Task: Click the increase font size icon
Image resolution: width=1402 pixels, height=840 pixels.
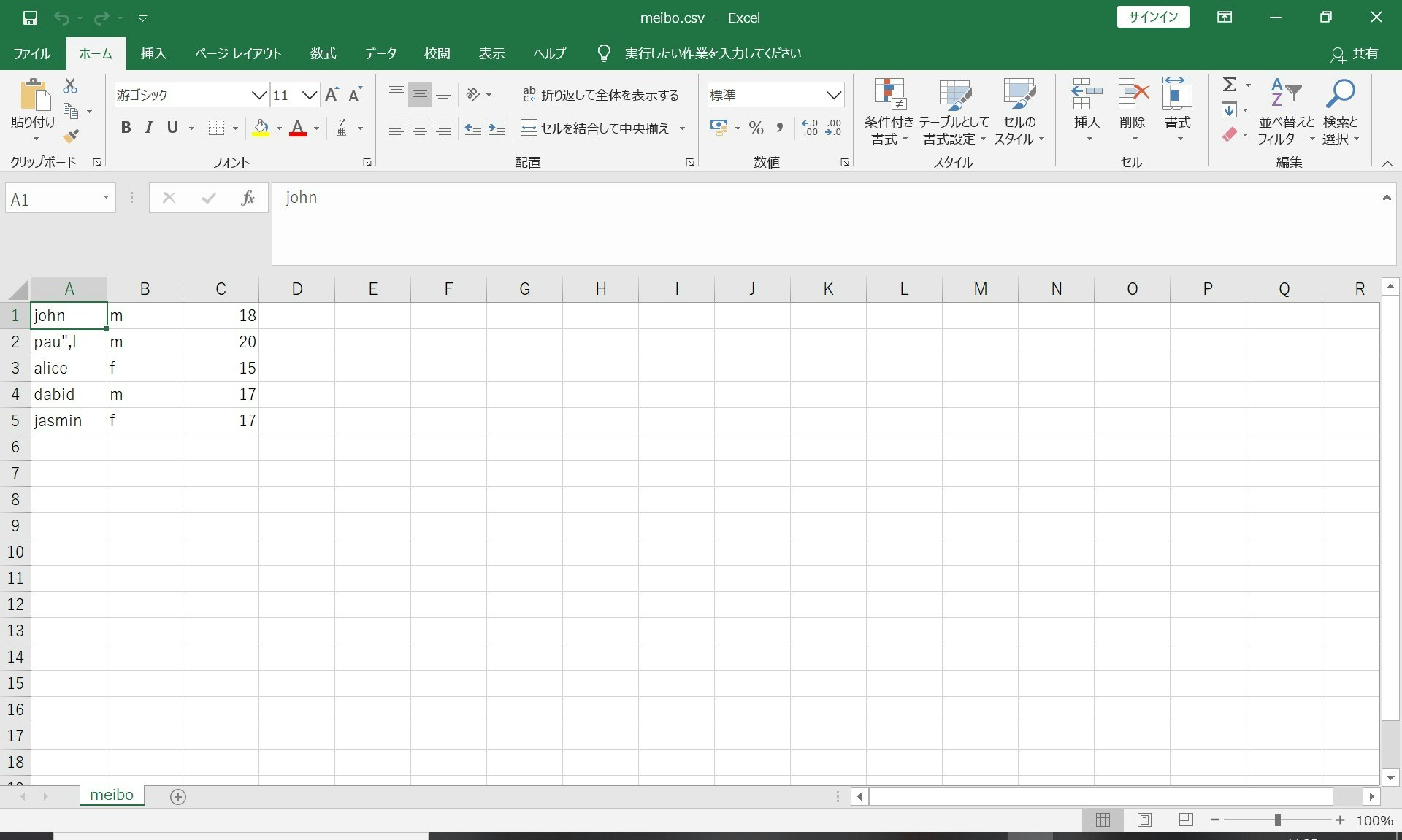Action: pos(332,95)
